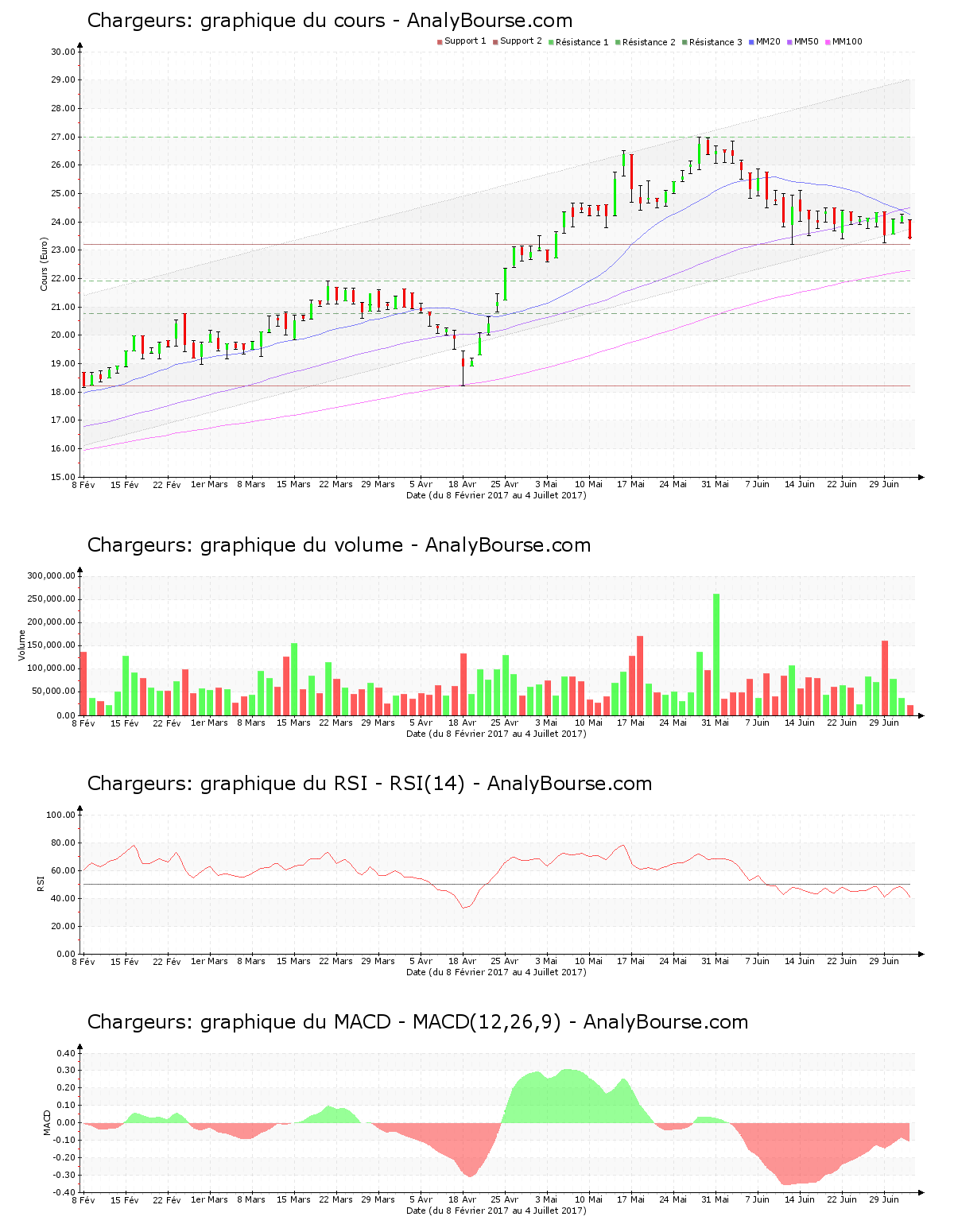Image resolution: width=954 pixels, height=1232 pixels.
Task: Click the '250,000.00' value on the volume axis
Action: pyautogui.click(x=52, y=599)
